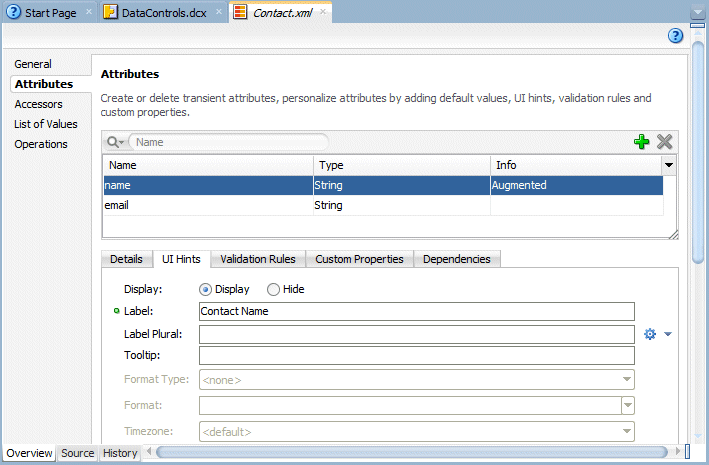
Task: Click the horizontal scrollbar left arrow
Action: click(x=149, y=451)
